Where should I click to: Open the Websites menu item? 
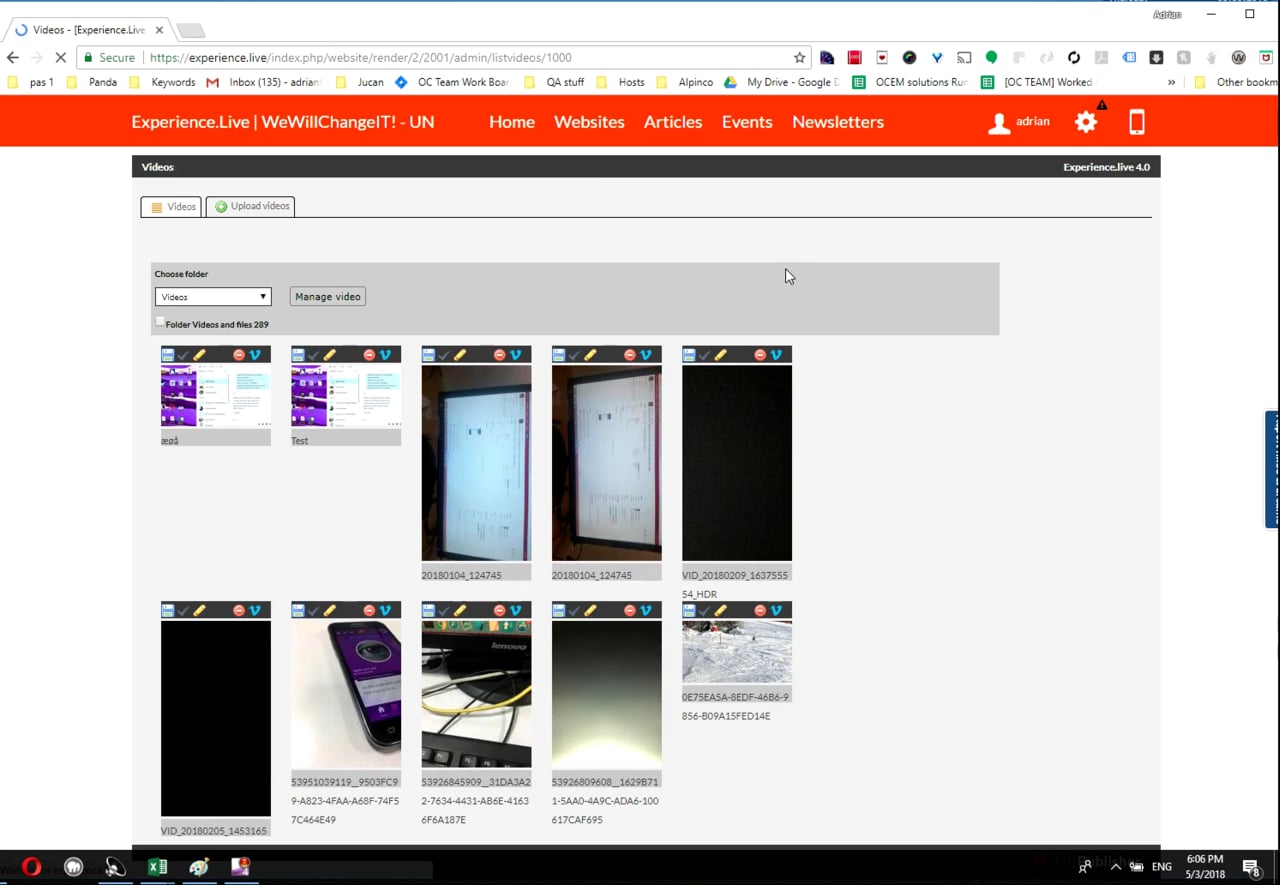[589, 122]
